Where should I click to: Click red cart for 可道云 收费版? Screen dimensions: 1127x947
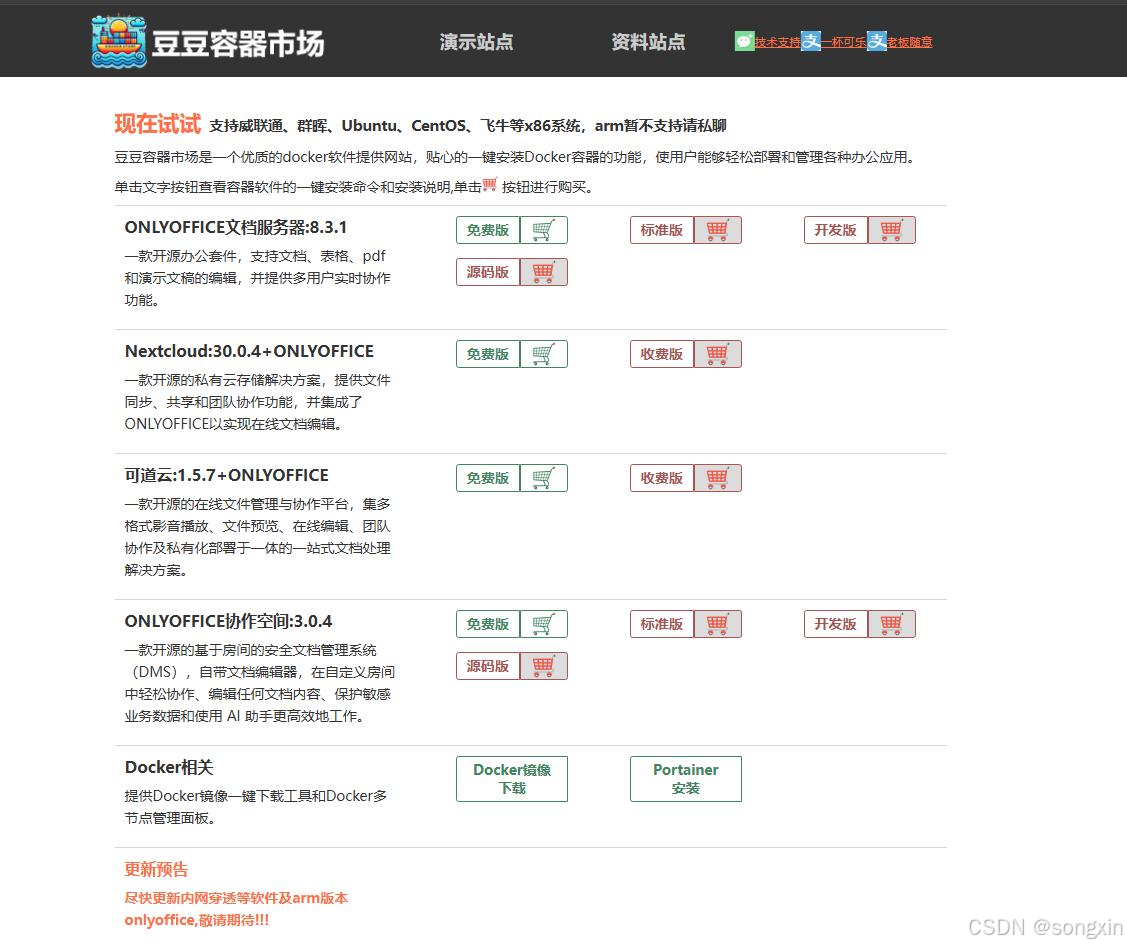click(x=717, y=478)
